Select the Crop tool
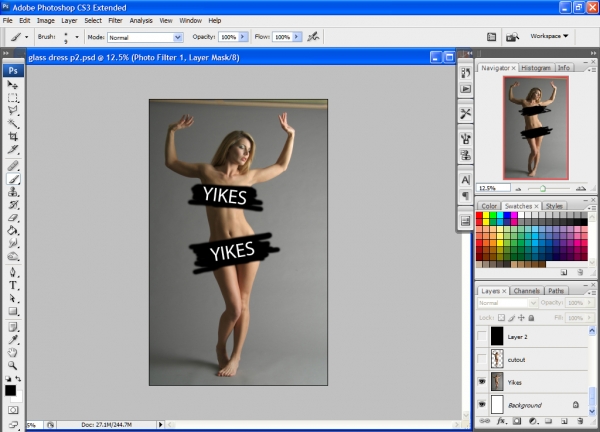600x432 pixels. 13,136
